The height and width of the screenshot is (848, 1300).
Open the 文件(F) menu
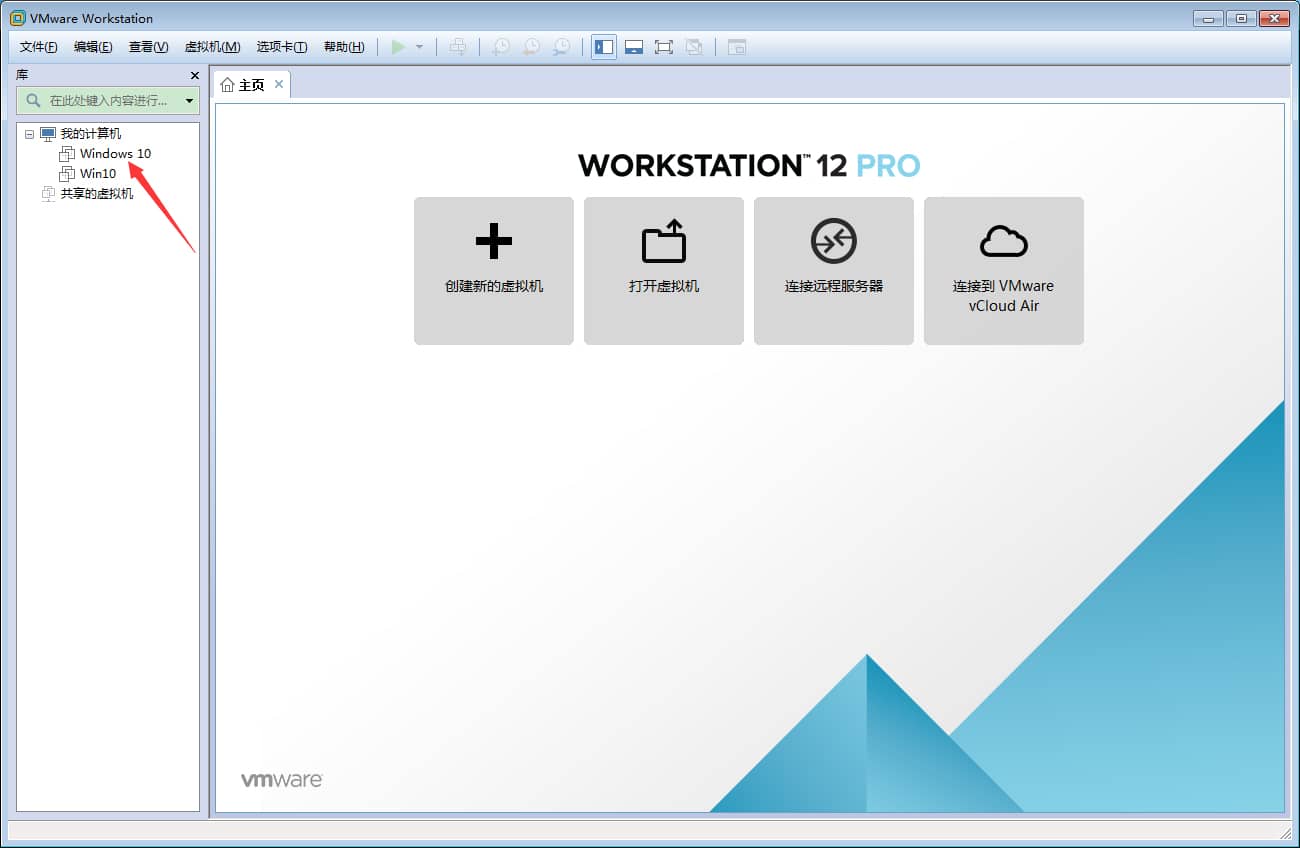pyautogui.click(x=39, y=47)
